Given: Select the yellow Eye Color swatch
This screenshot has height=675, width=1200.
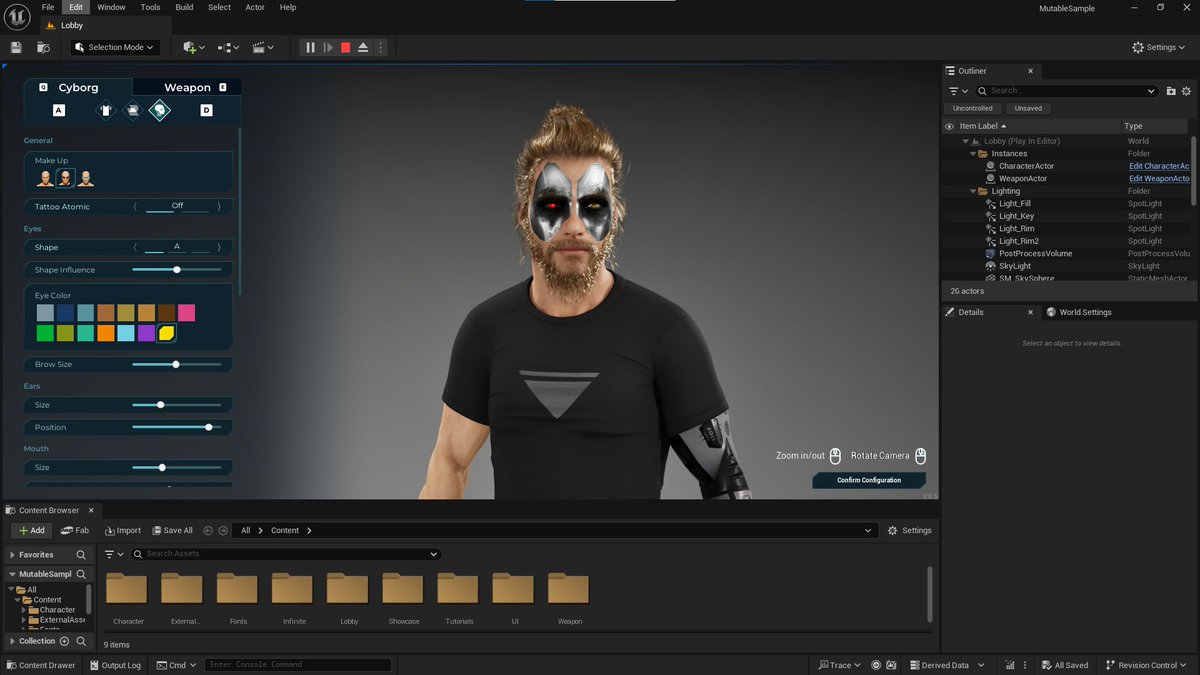Looking at the screenshot, I should click(166, 333).
